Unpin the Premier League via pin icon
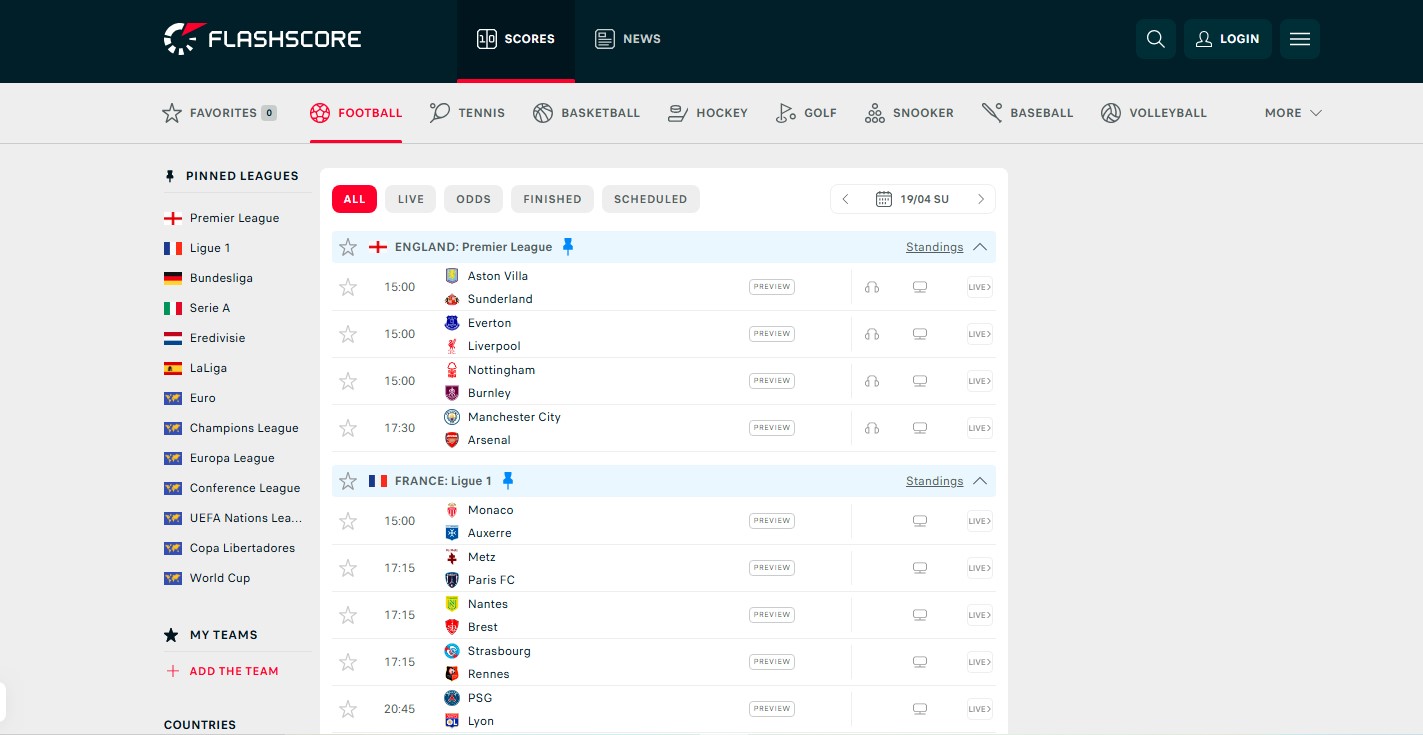 [568, 246]
